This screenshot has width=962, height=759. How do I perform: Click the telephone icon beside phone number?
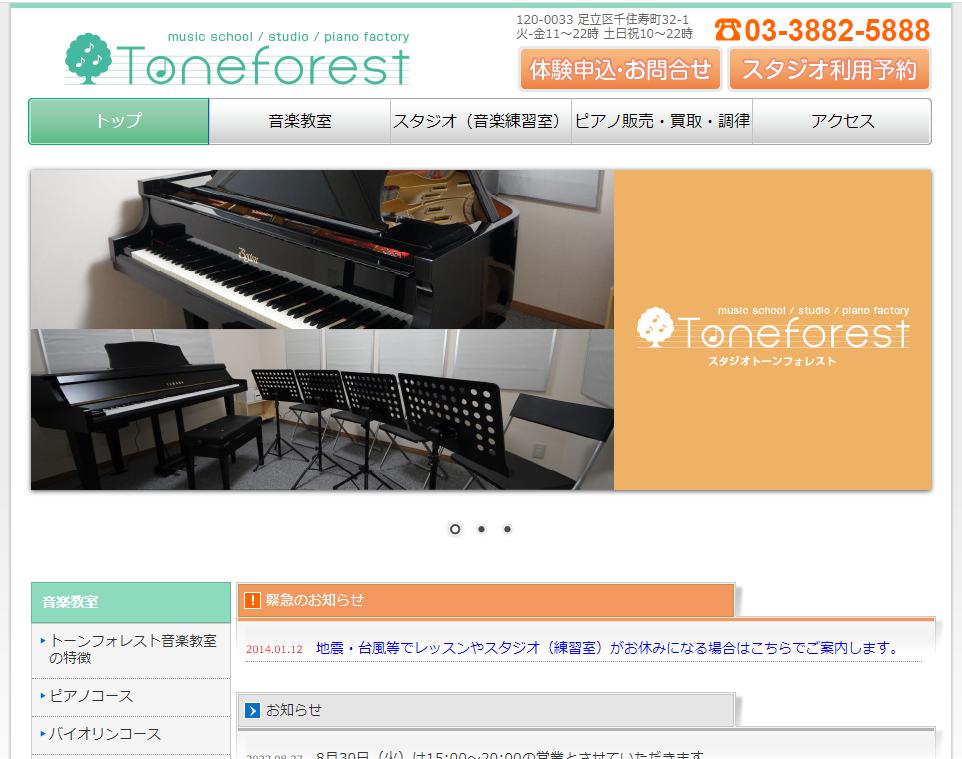coord(727,30)
